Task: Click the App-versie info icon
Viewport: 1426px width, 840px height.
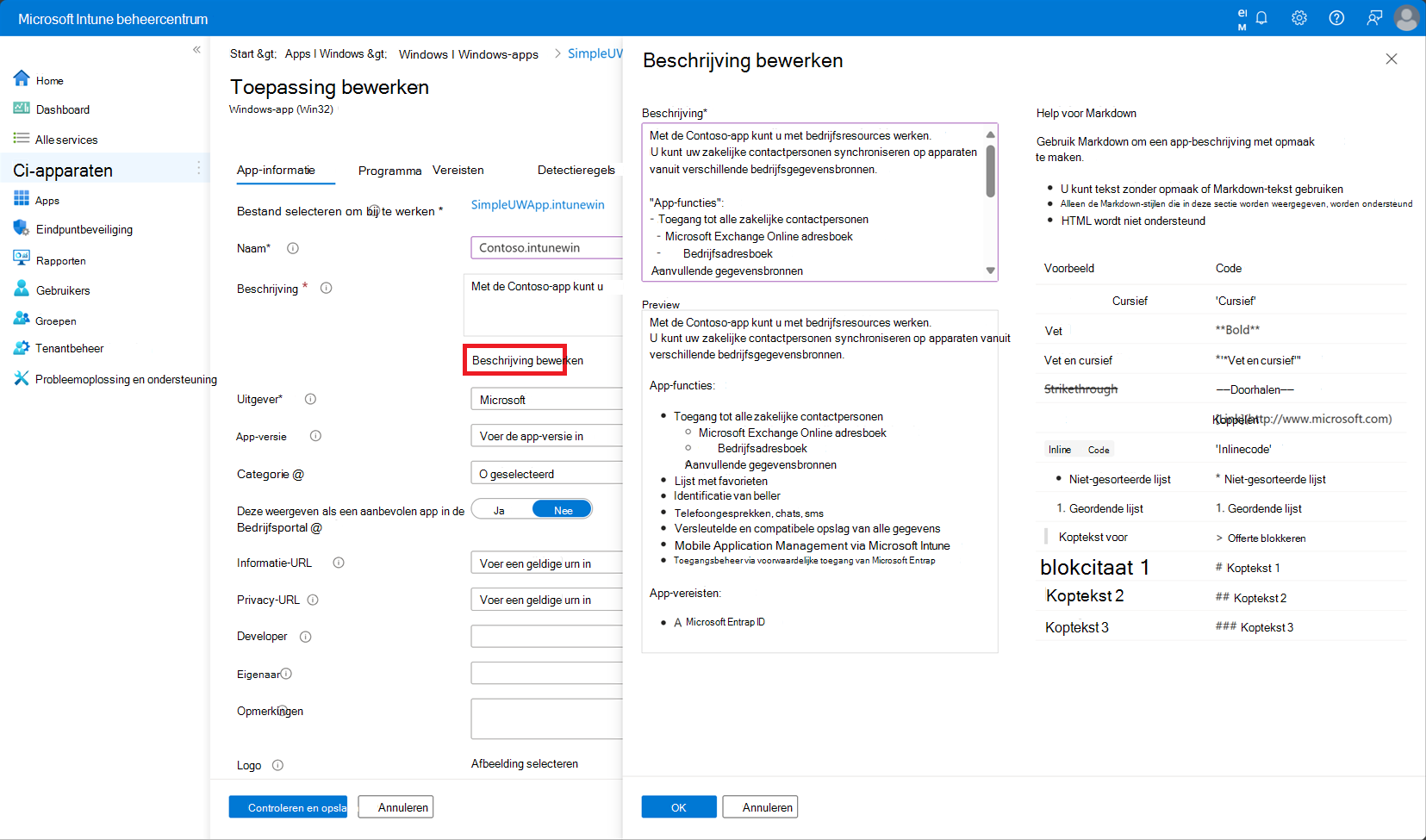Action: (x=315, y=436)
